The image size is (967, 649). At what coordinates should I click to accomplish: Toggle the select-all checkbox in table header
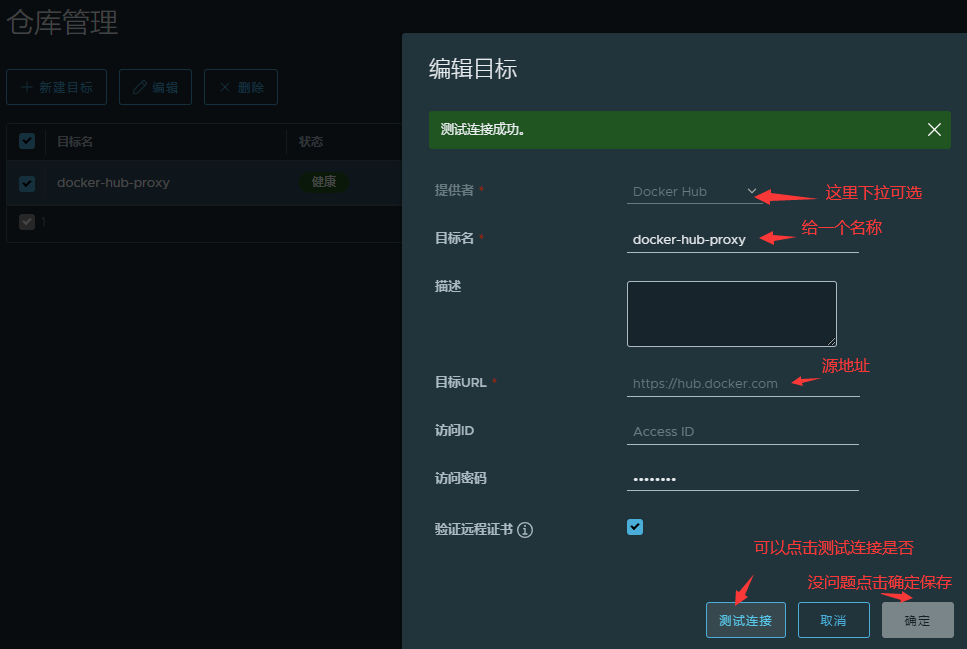click(x=27, y=142)
